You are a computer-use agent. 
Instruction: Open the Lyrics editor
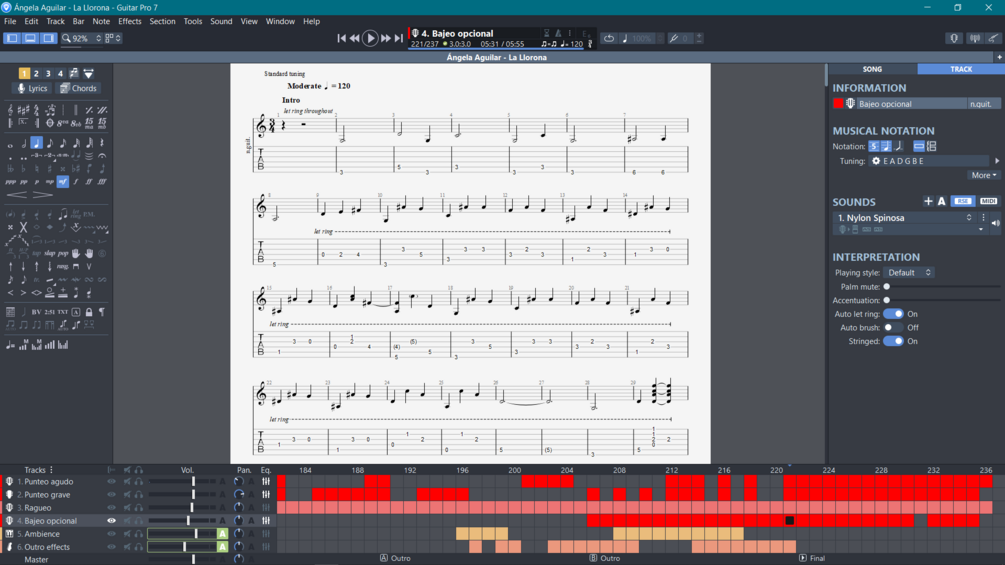[32, 88]
